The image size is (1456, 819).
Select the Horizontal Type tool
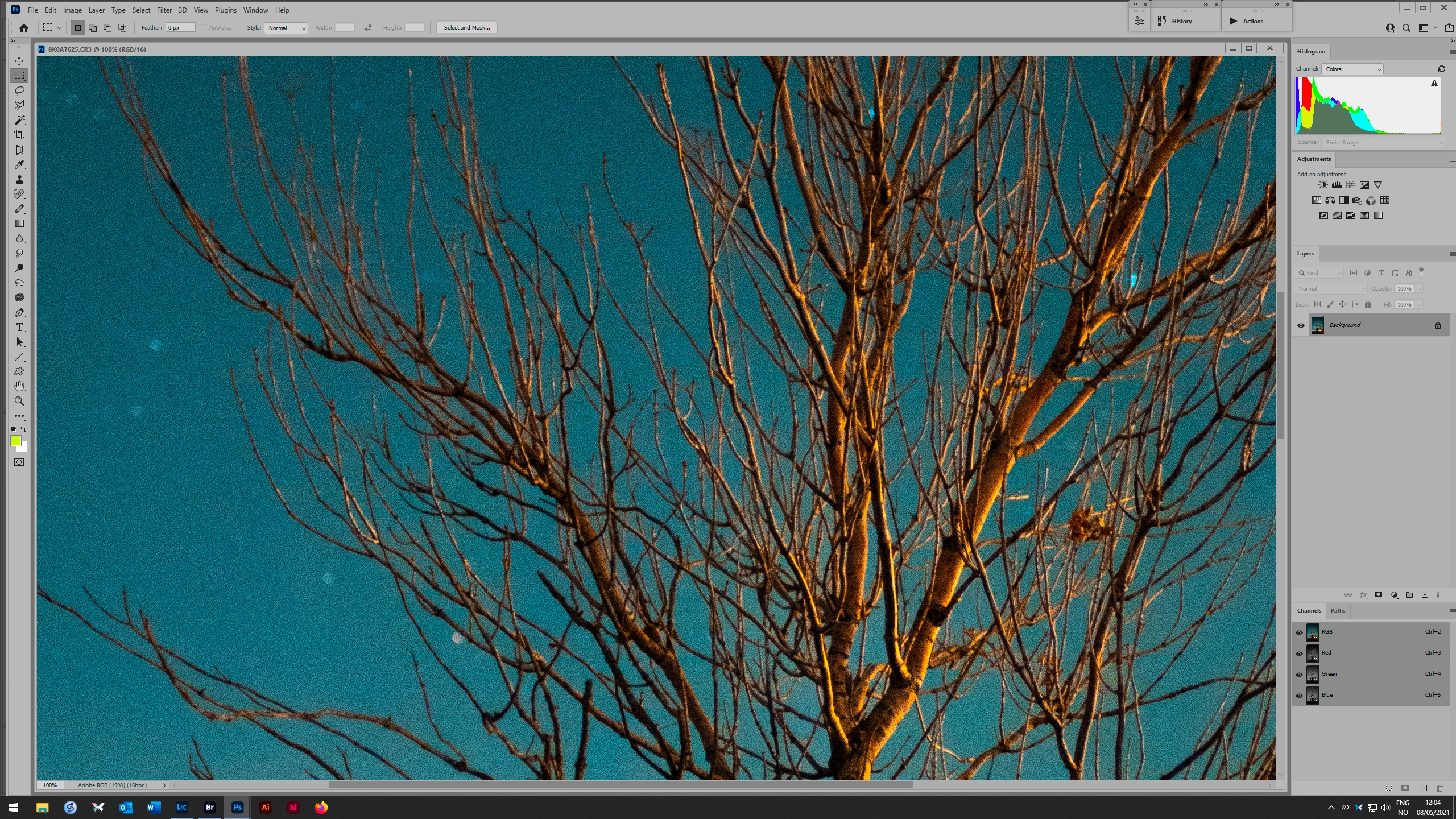click(x=19, y=328)
